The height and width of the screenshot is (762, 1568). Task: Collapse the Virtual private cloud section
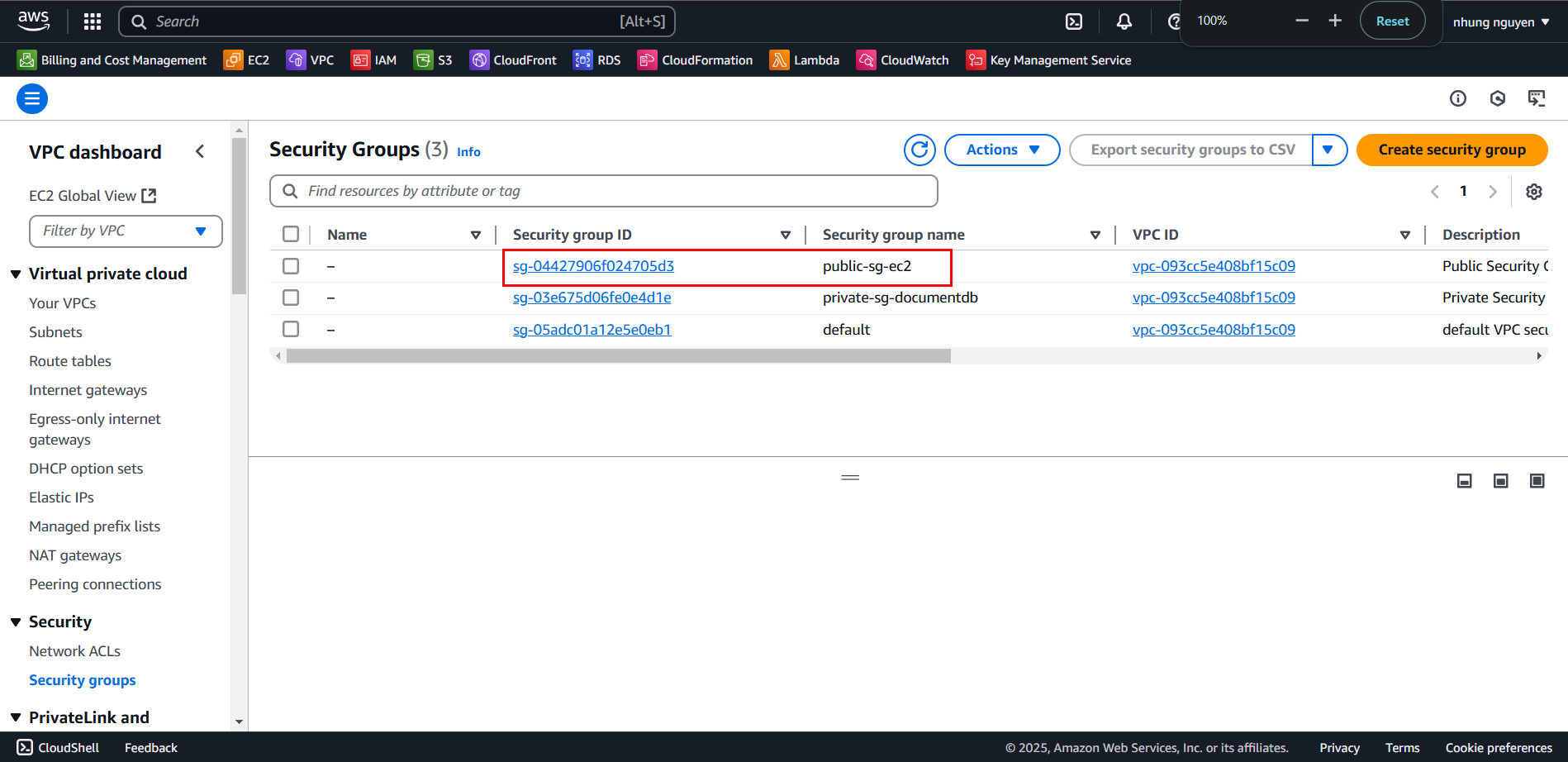pyautogui.click(x=16, y=274)
